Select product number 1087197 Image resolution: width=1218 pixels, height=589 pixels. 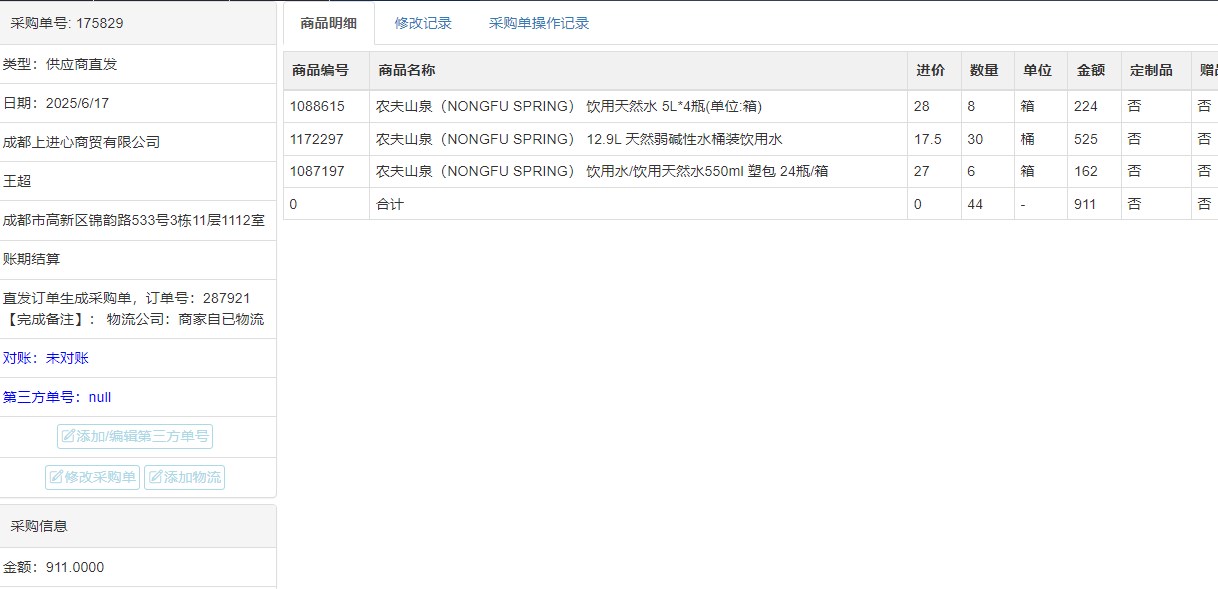coord(317,171)
